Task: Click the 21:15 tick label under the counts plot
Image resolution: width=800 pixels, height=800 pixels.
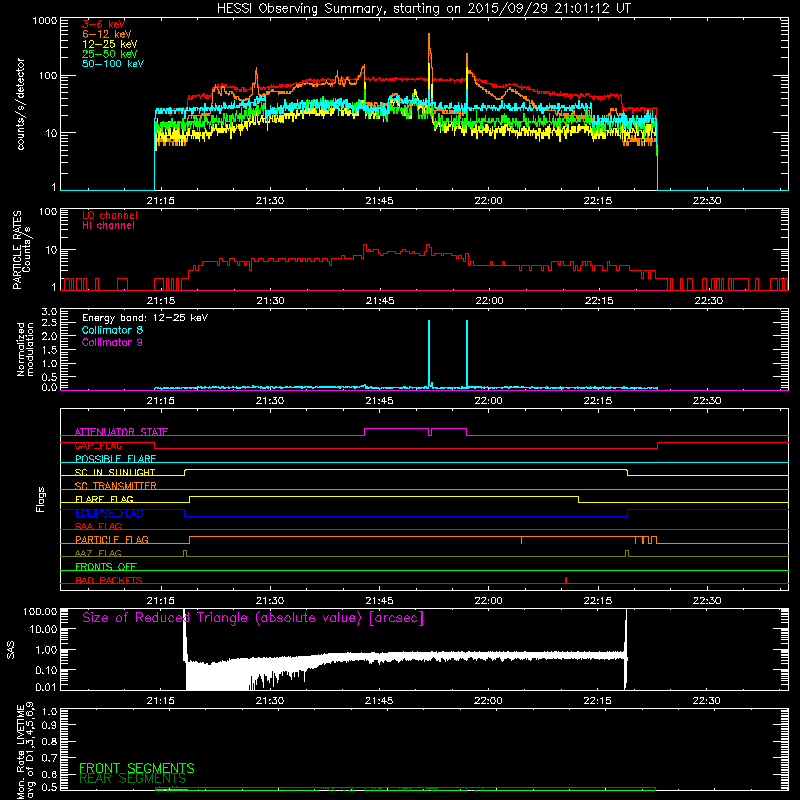Action: (161, 201)
